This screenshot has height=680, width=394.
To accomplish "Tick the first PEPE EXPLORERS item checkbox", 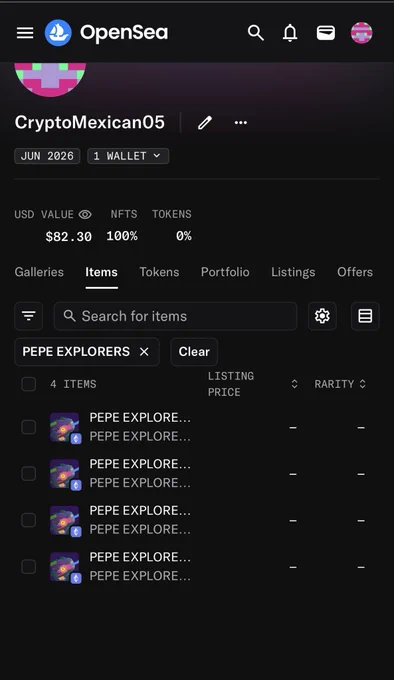I will tap(29, 427).
